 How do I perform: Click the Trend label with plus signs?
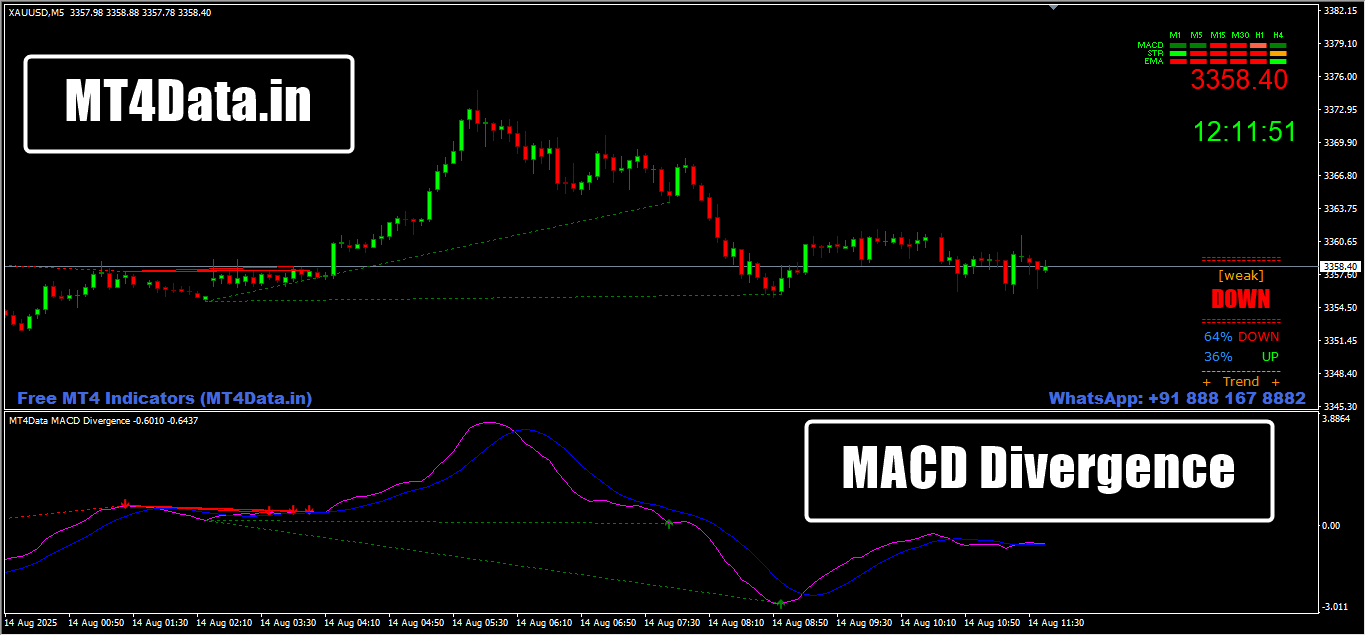click(x=1240, y=382)
